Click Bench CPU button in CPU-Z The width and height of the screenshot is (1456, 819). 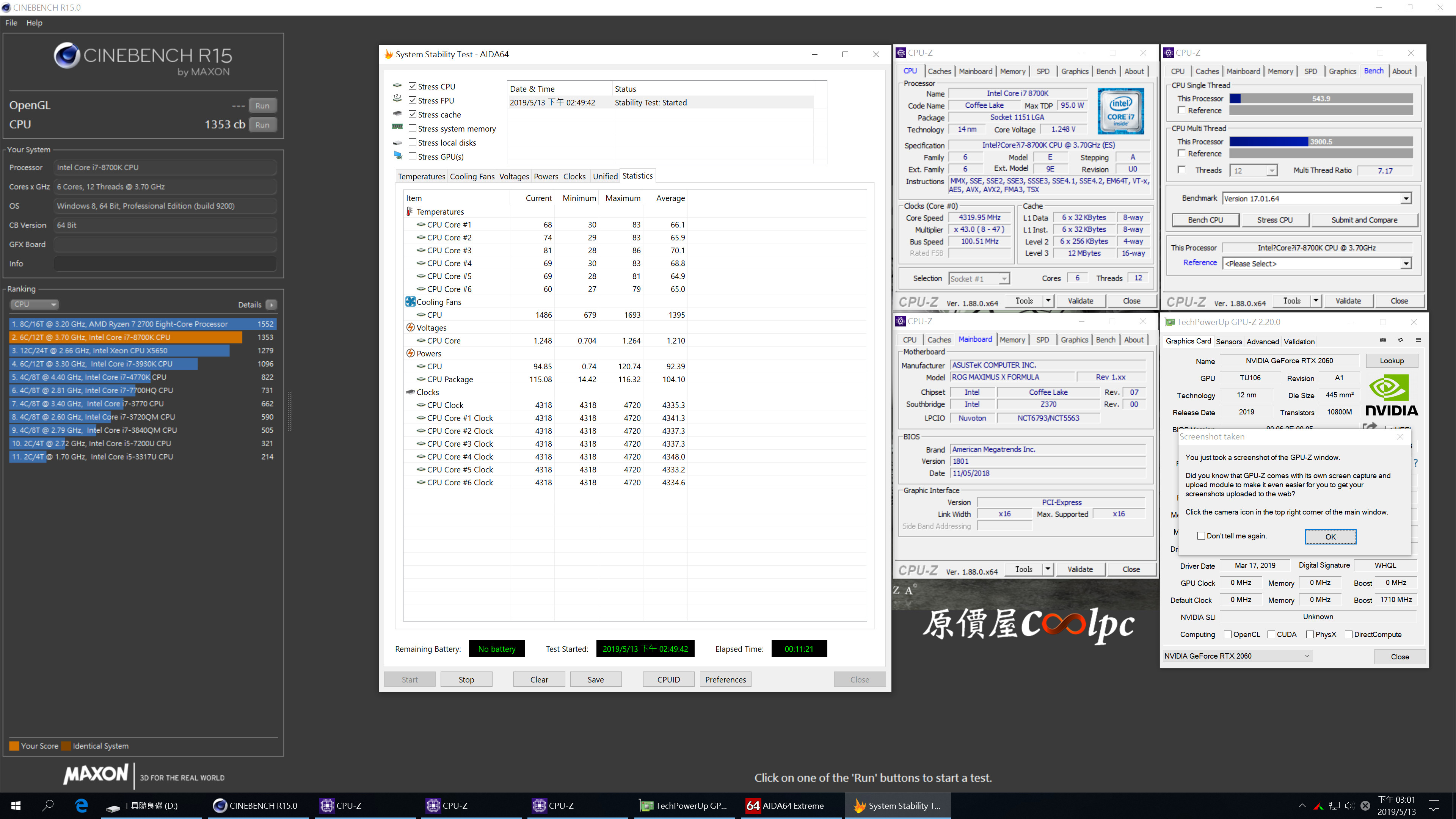(1205, 220)
